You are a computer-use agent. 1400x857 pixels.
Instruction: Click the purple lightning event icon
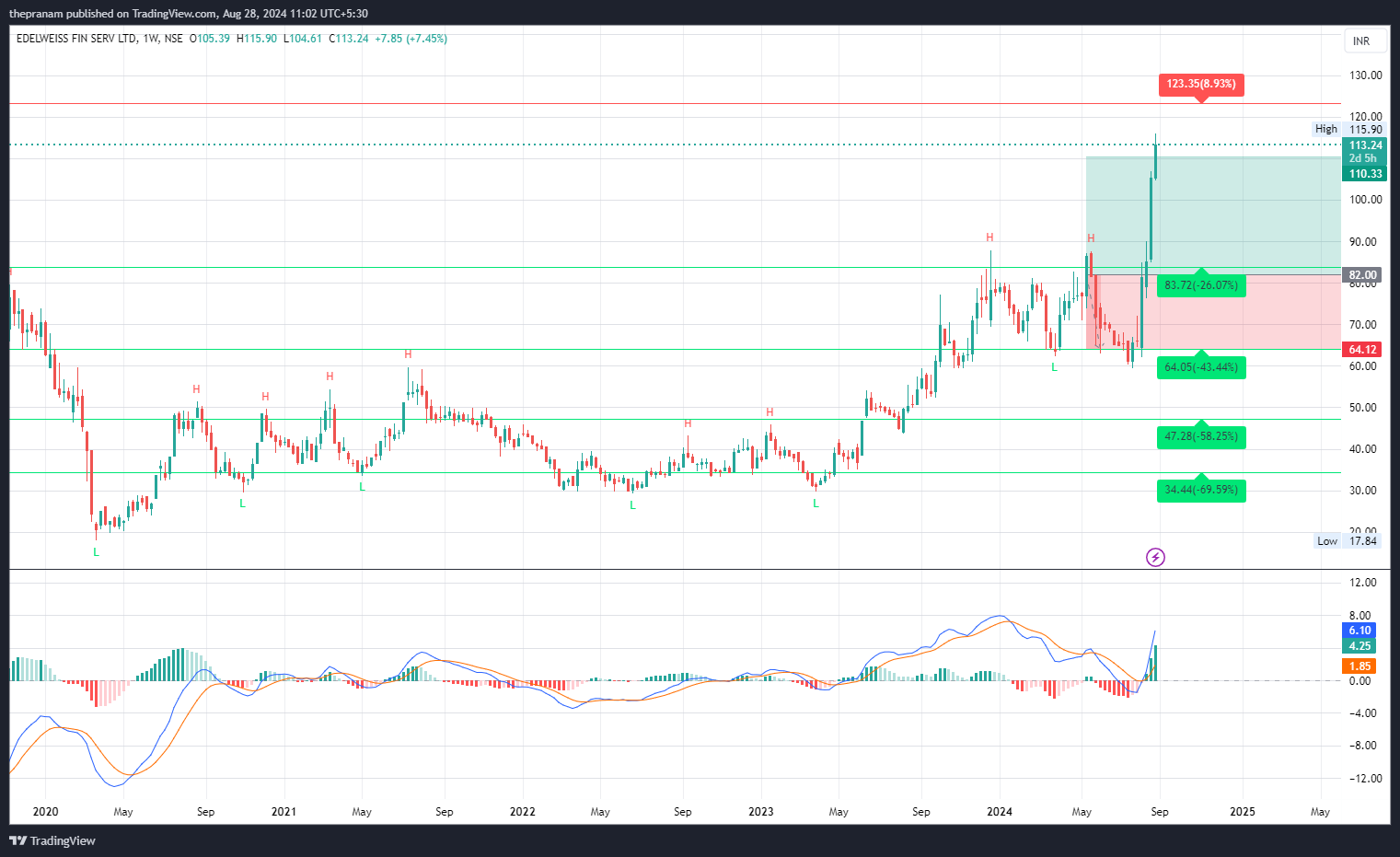1155,557
